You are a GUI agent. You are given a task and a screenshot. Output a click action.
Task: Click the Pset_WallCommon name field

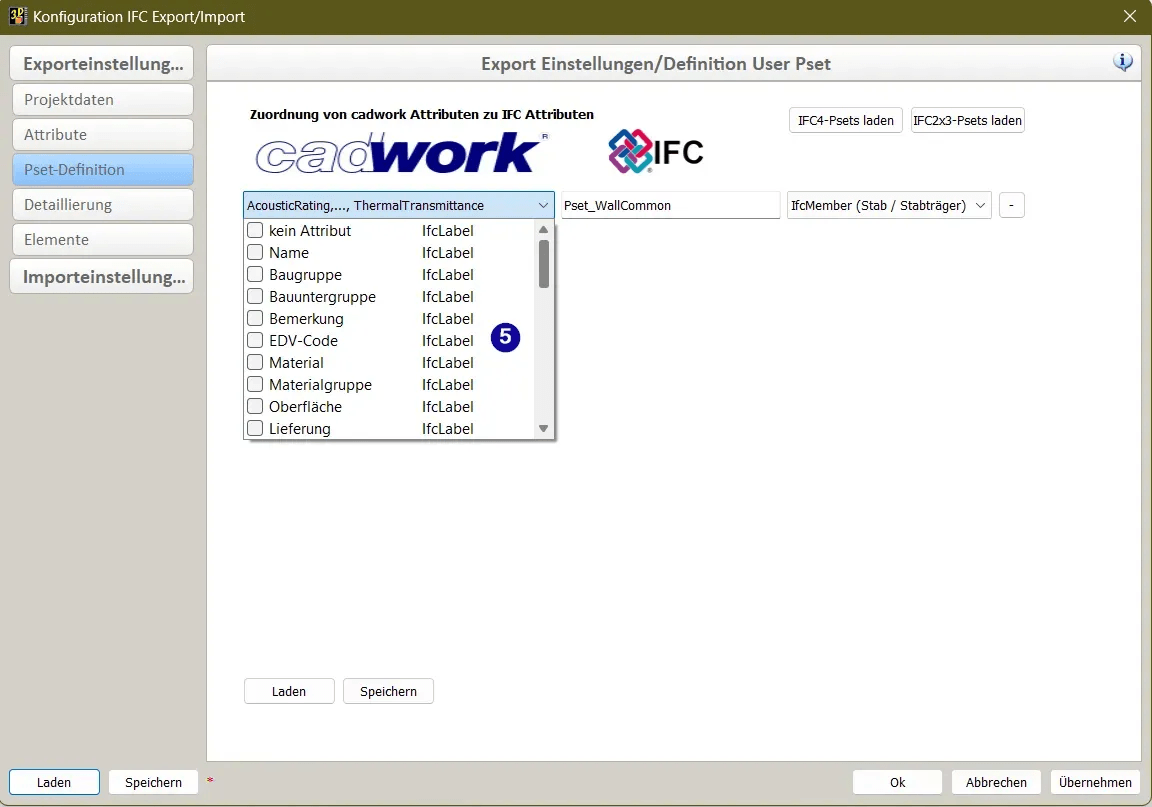tap(670, 205)
